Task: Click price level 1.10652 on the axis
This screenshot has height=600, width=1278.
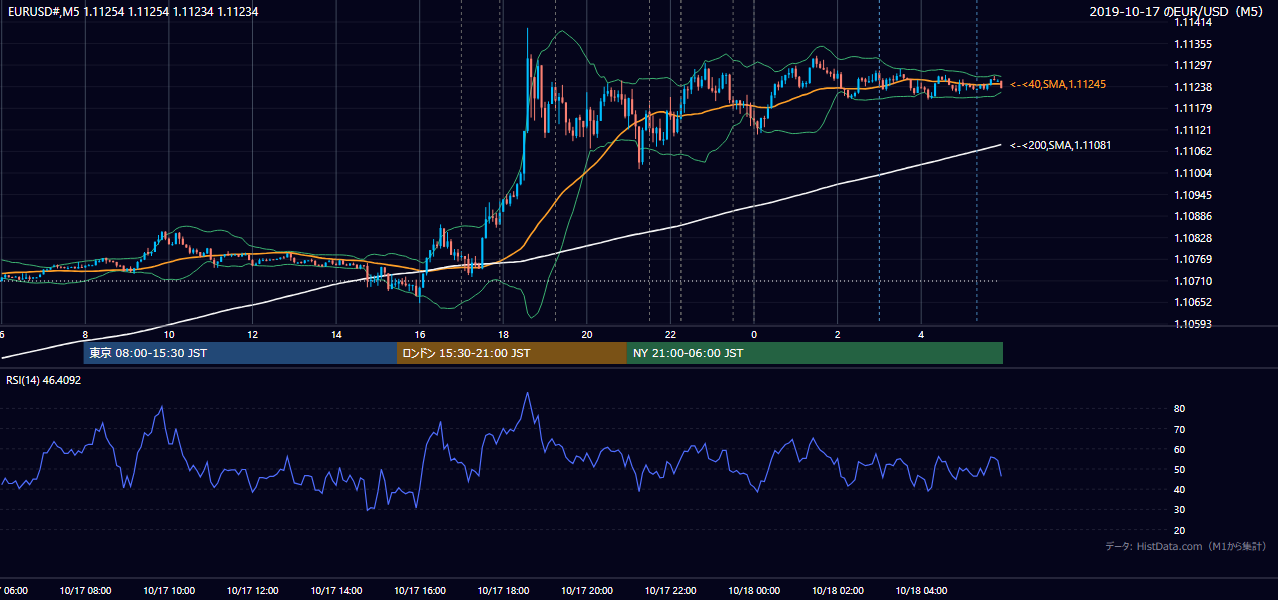Action: 1194,302
